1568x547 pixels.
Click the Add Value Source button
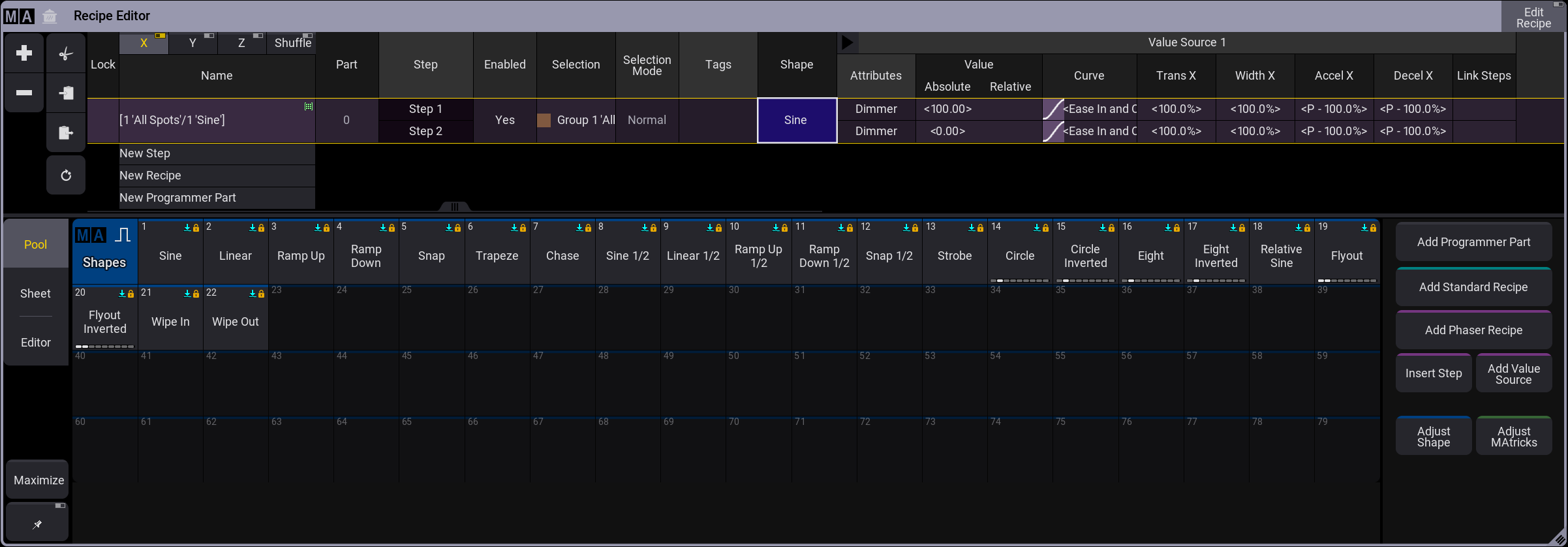(1514, 373)
